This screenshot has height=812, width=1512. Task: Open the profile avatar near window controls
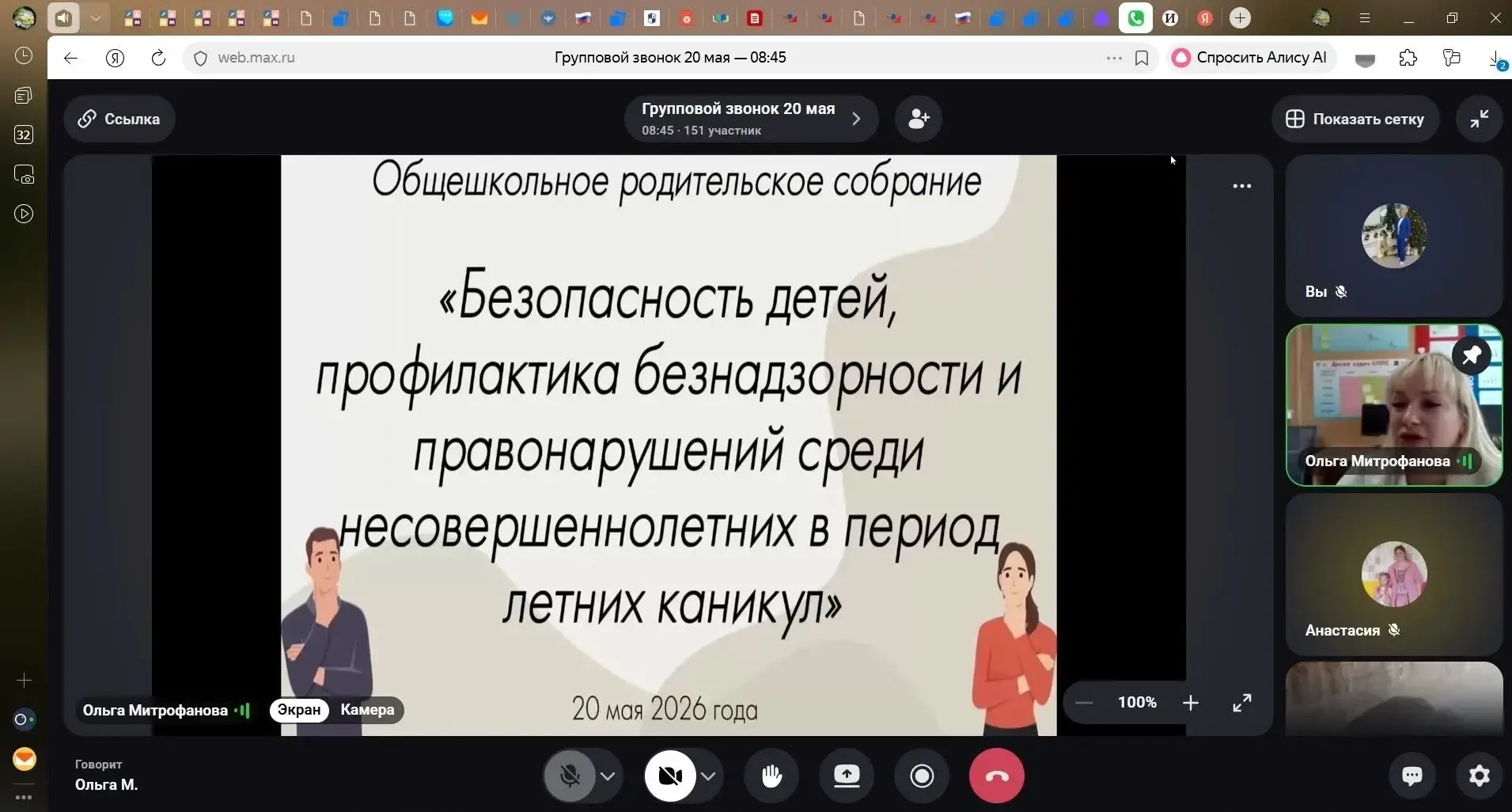1321,18
